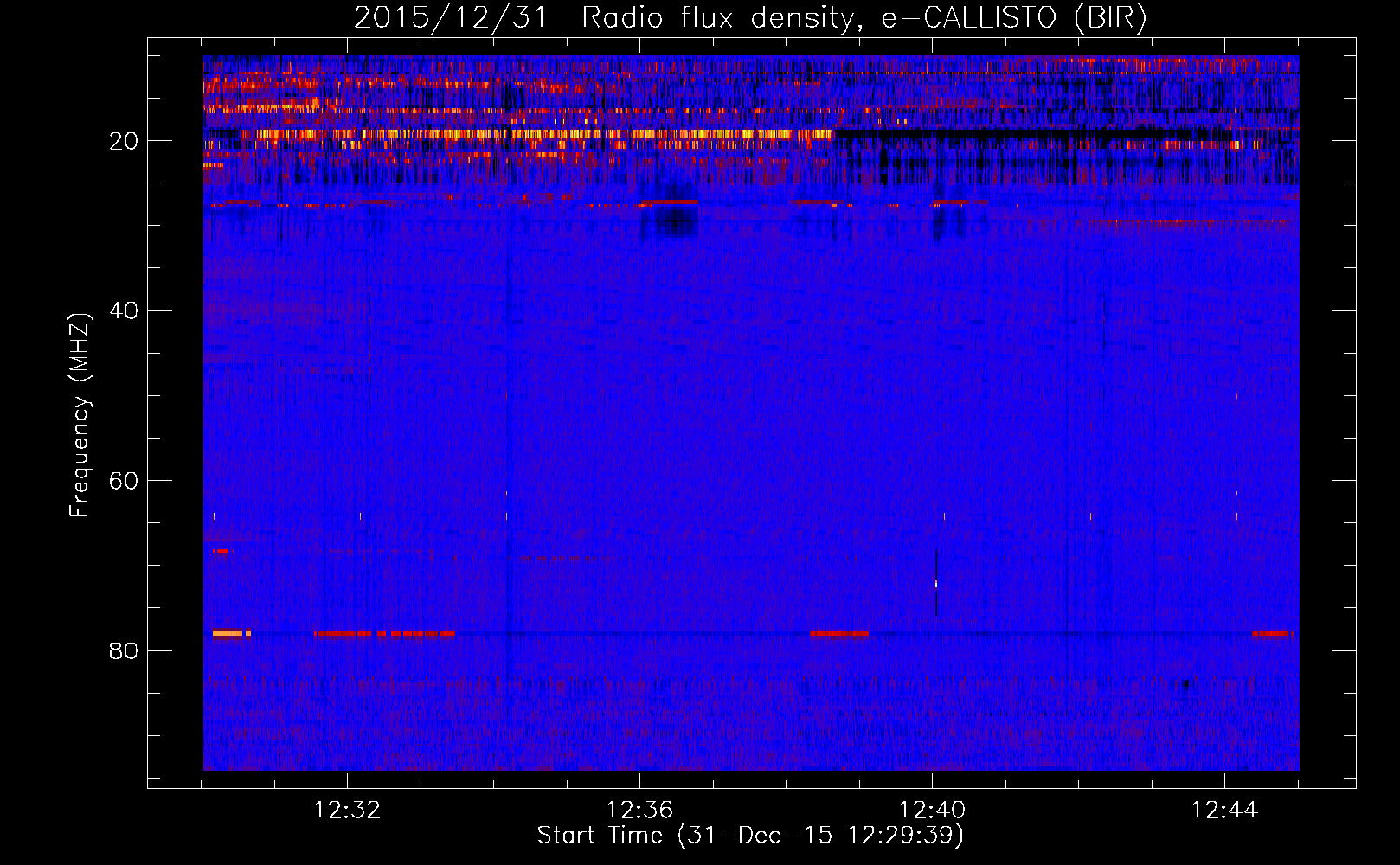The image size is (1400, 865).
Task: Click the 12:44 time tick label
Action: (x=1224, y=811)
